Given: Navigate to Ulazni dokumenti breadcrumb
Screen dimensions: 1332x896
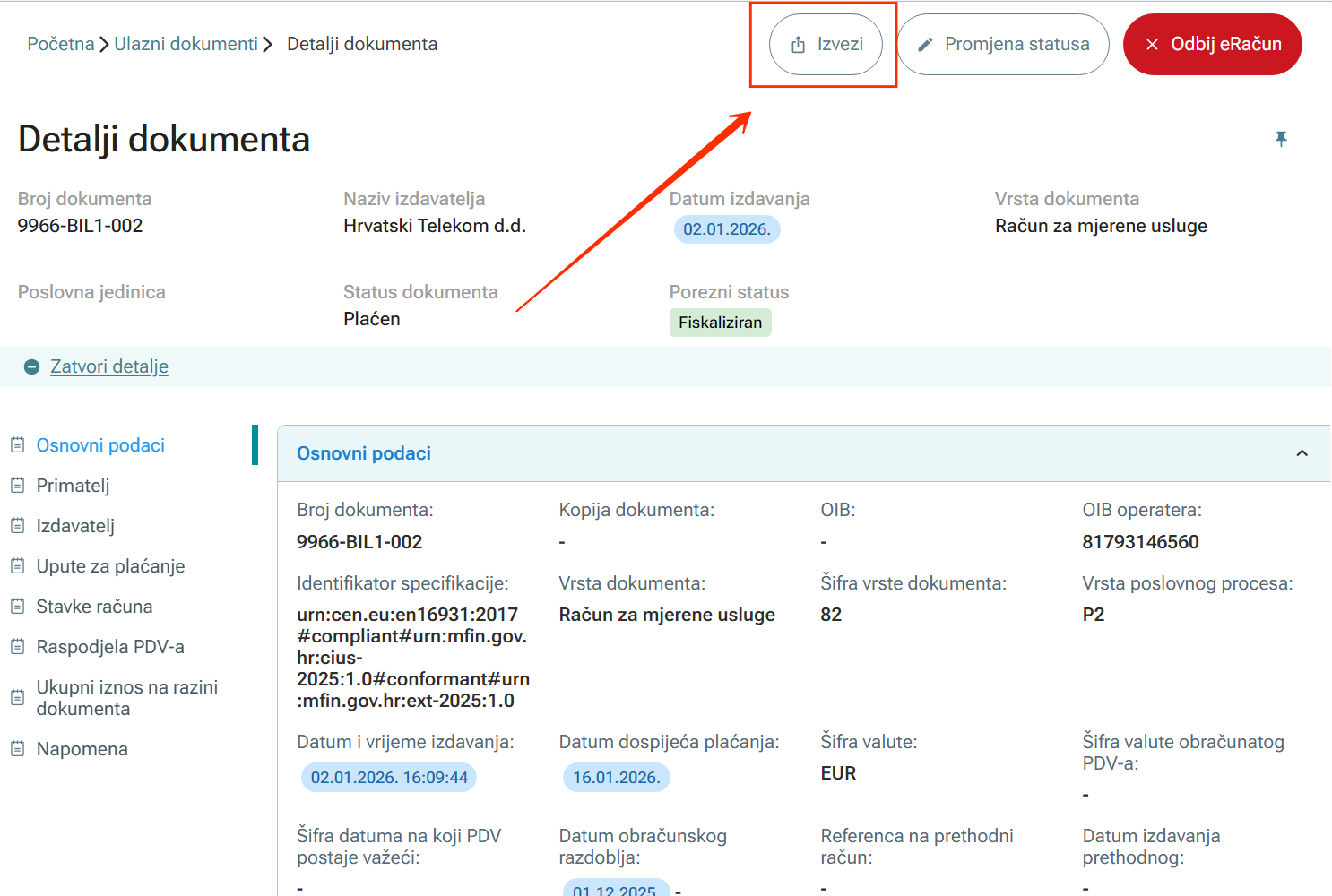Looking at the screenshot, I should [x=186, y=44].
